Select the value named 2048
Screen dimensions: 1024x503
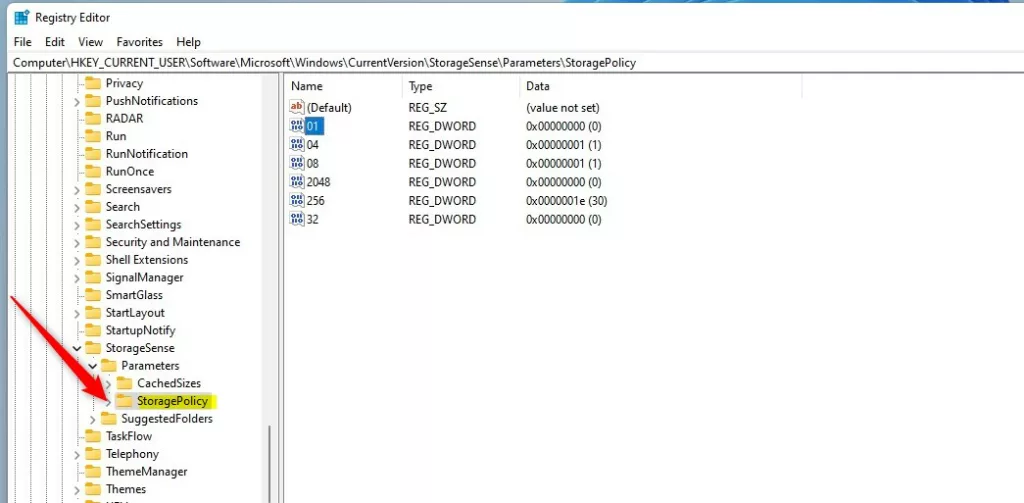click(318, 182)
